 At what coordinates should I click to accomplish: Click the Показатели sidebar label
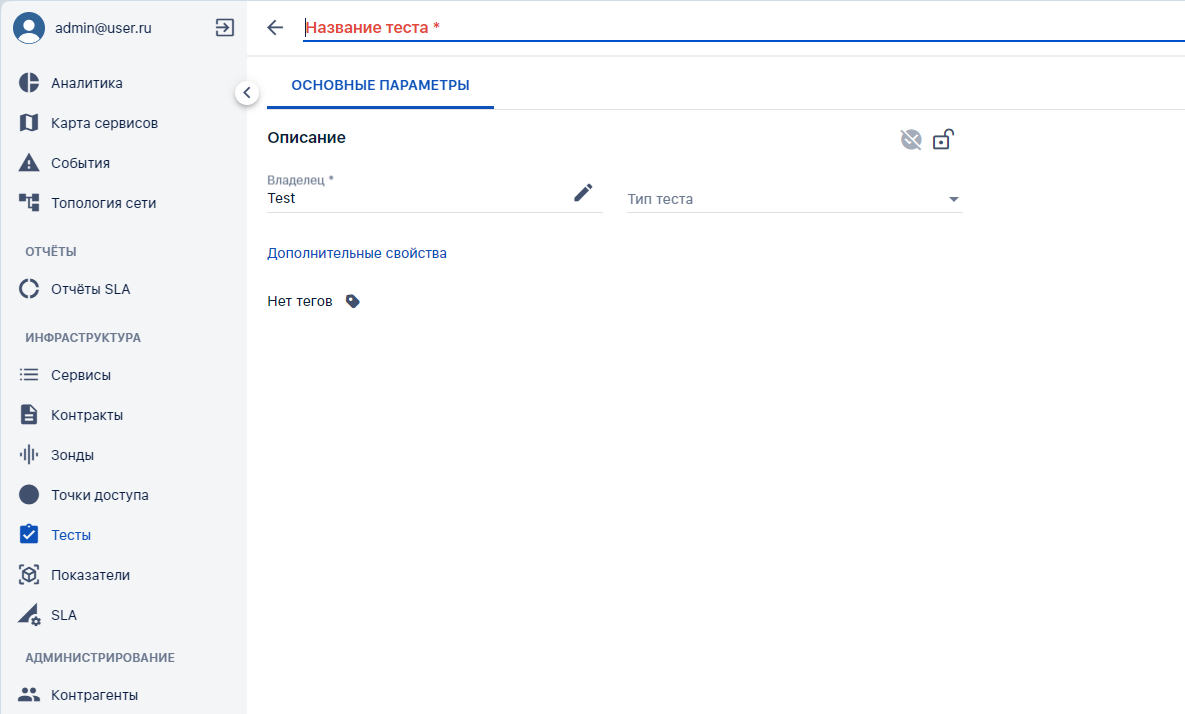pos(91,576)
